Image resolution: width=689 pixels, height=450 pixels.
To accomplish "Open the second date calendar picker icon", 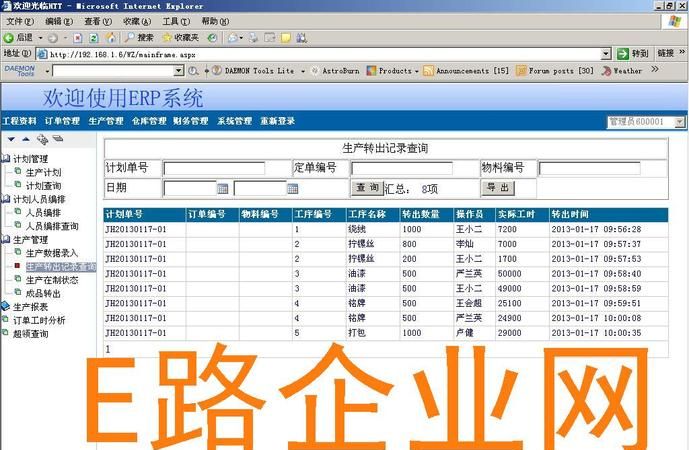I will click(x=293, y=189).
